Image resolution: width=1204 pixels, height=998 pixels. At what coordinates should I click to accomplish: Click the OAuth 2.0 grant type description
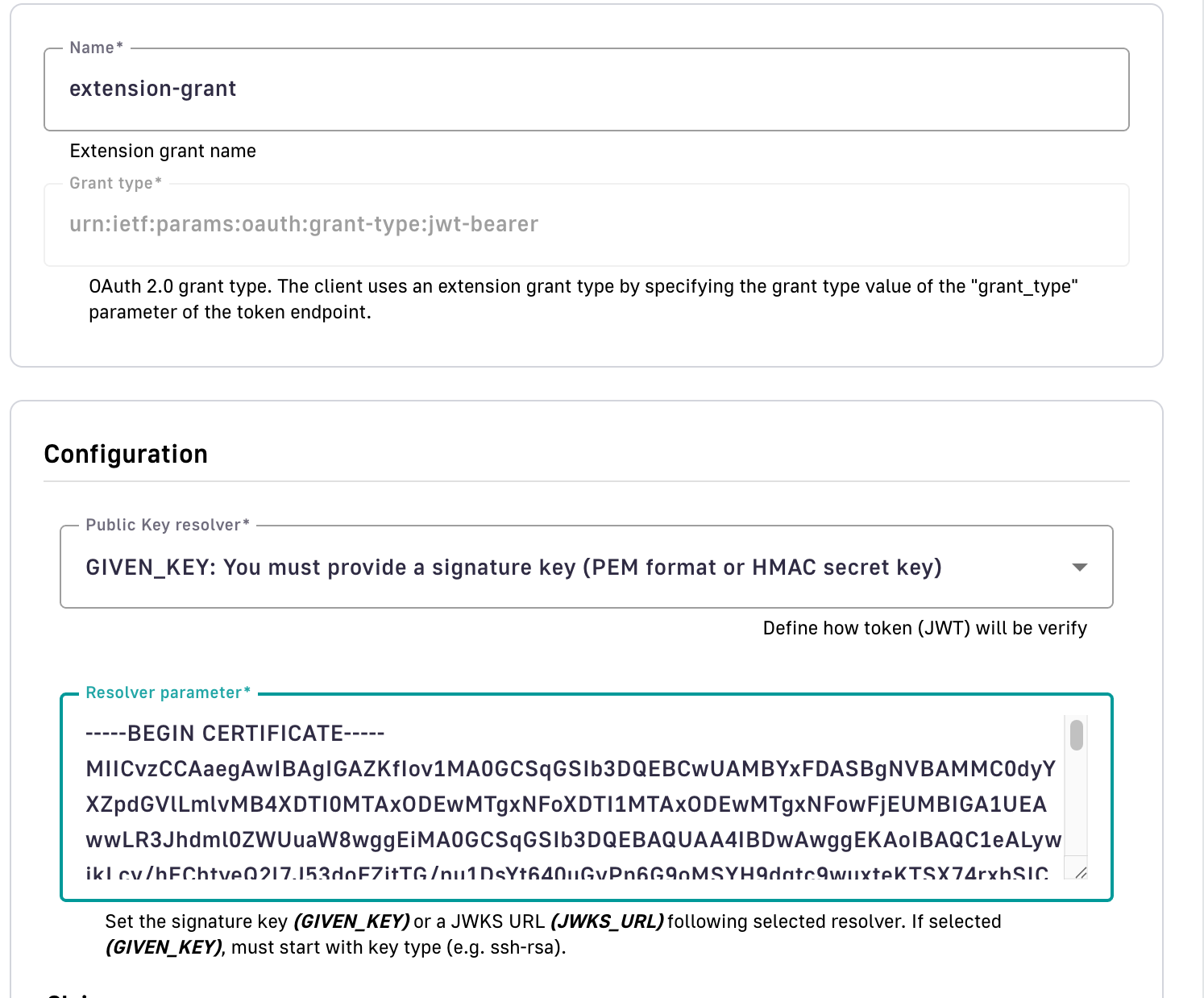pos(583,299)
